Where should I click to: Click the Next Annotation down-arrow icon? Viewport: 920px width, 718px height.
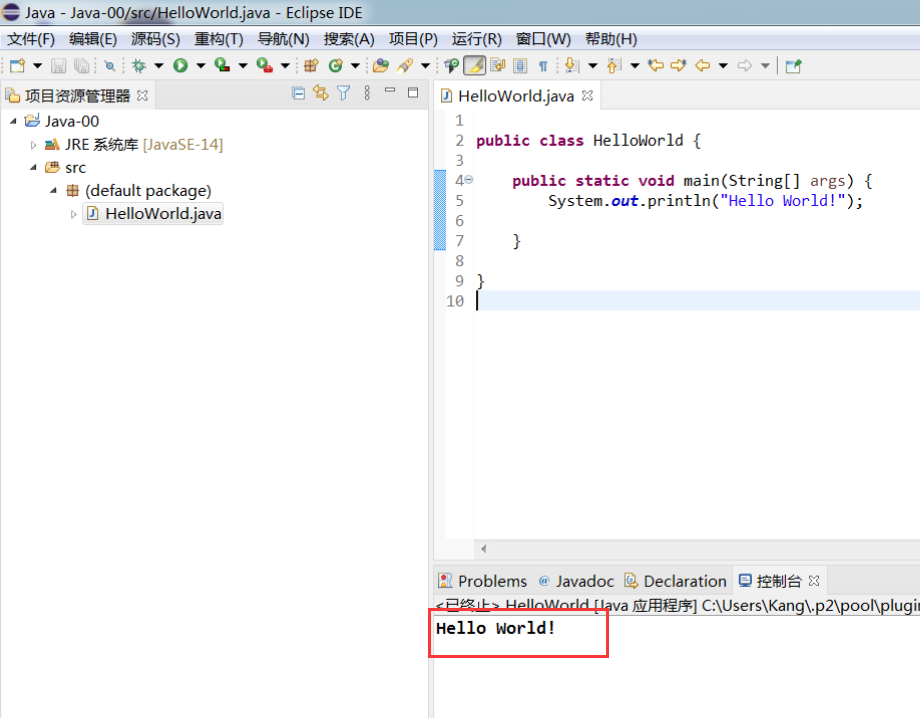click(572, 66)
